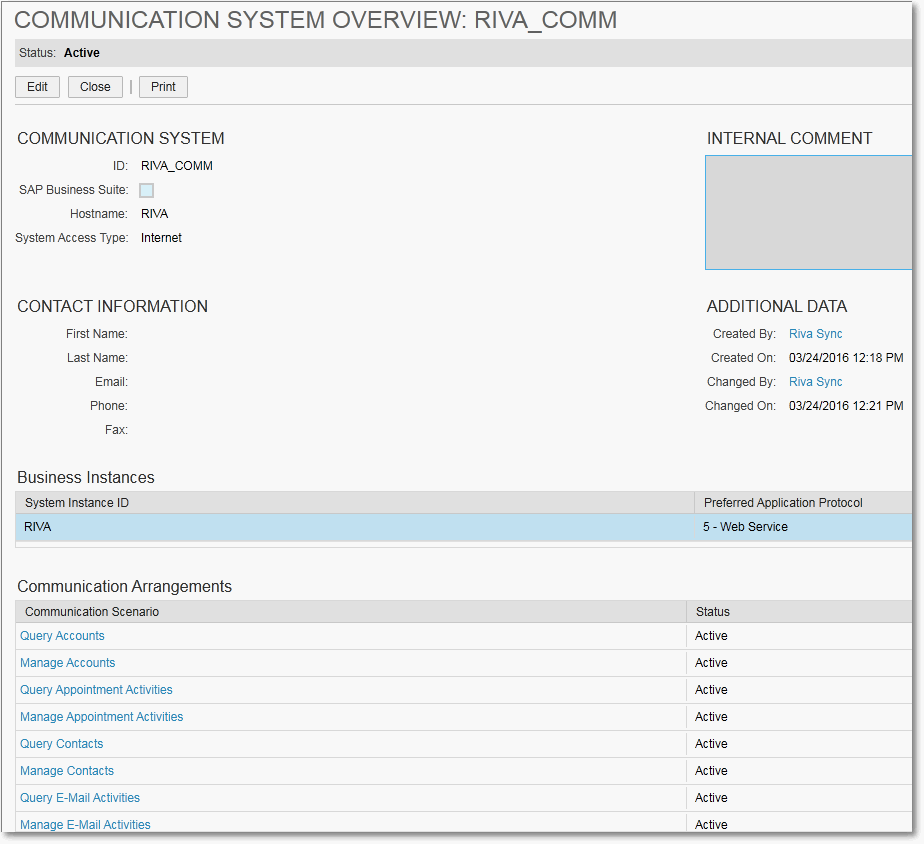Image resolution: width=924 pixels, height=844 pixels.
Task: Click the Communication Scenario column header
Action: click(x=92, y=611)
